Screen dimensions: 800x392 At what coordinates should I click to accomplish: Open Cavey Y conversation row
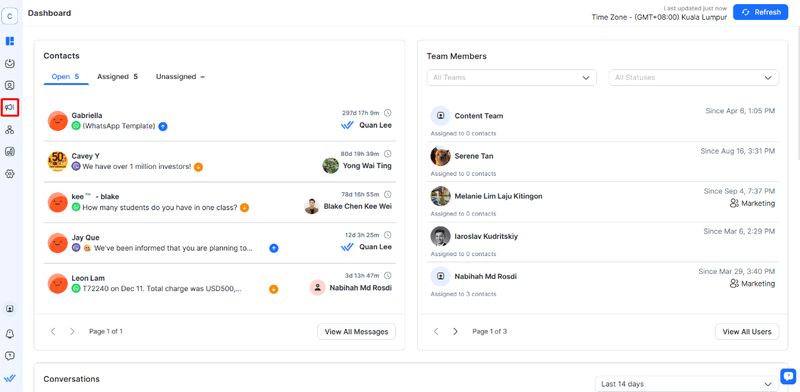pos(219,161)
